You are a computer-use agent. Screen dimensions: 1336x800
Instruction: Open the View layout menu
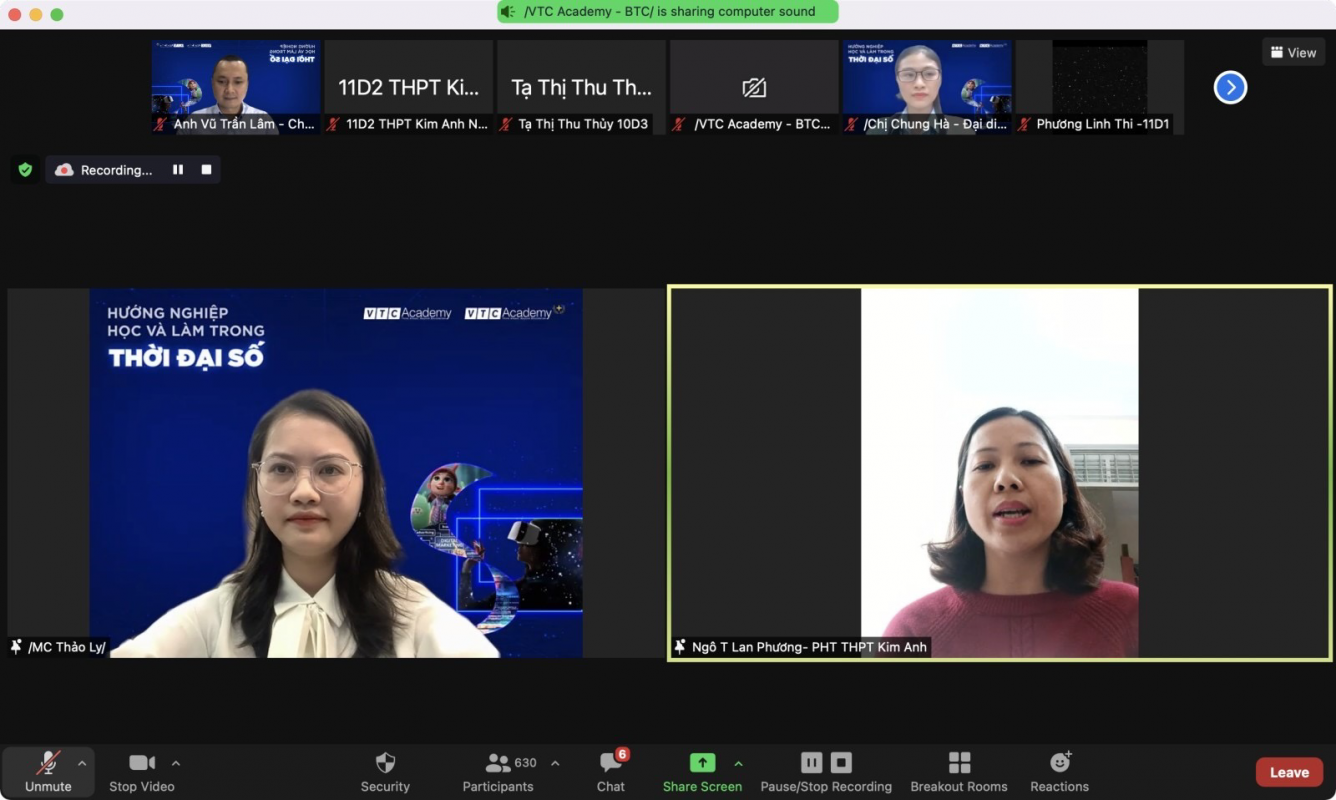point(1293,52)
